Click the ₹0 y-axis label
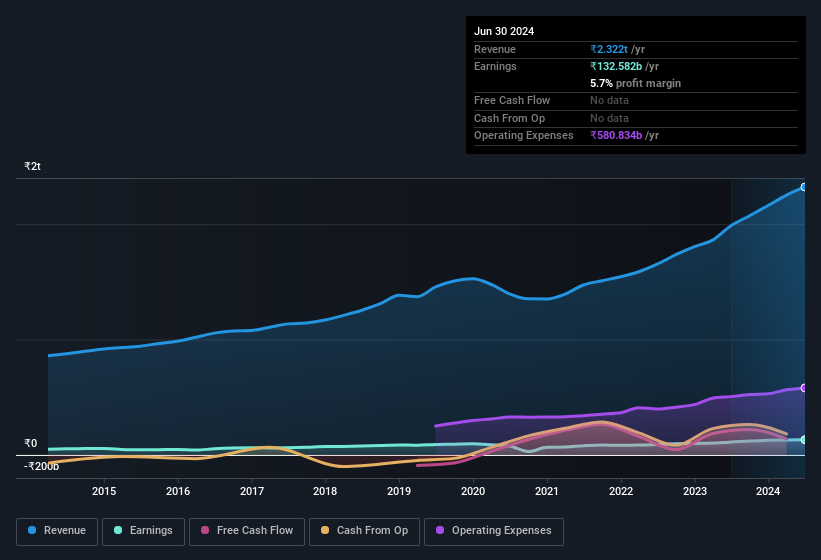The width and height of the screenshot is (821, 560). [31, 443]
